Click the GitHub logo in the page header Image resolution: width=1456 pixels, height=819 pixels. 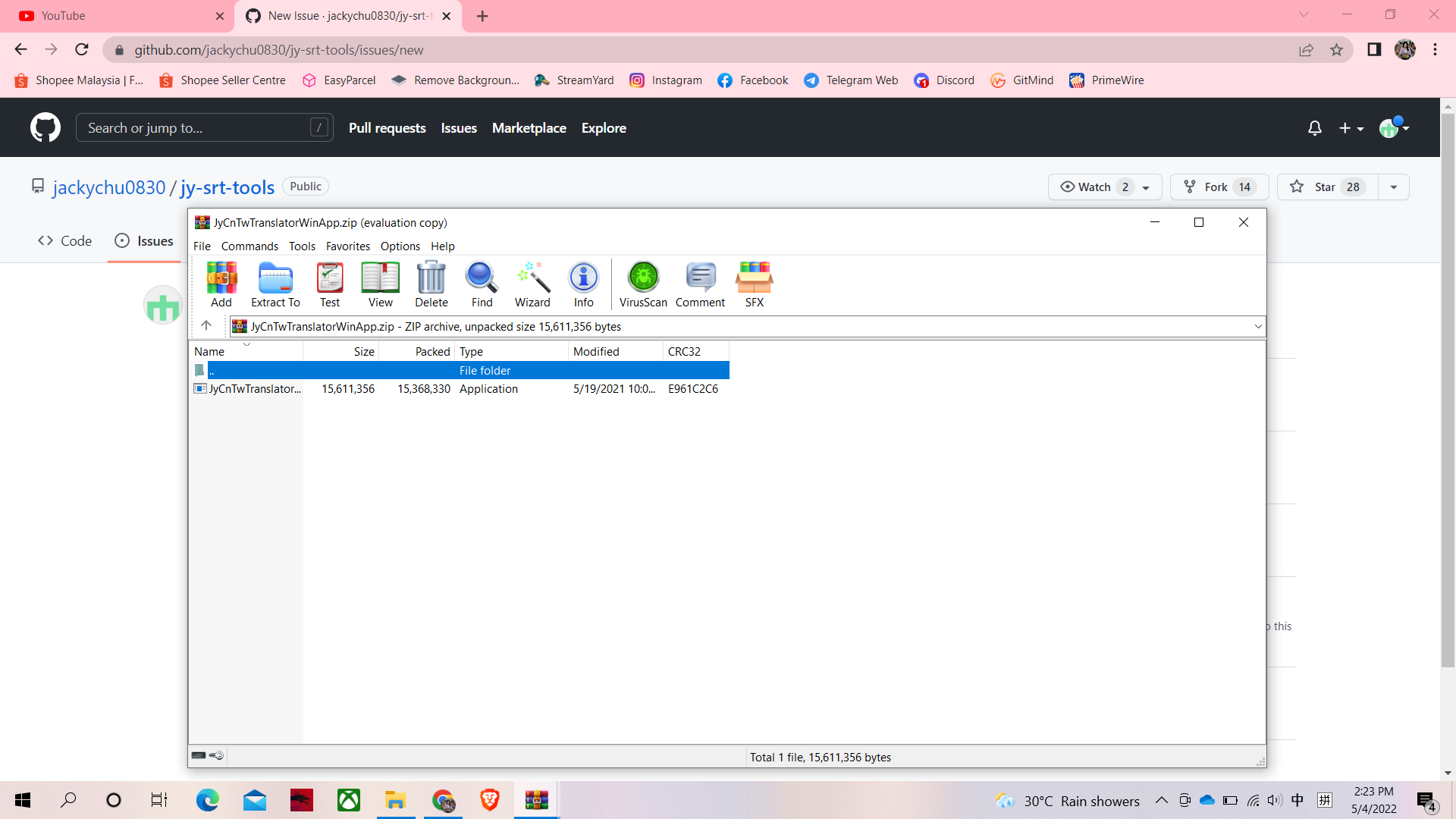(45, 127)
